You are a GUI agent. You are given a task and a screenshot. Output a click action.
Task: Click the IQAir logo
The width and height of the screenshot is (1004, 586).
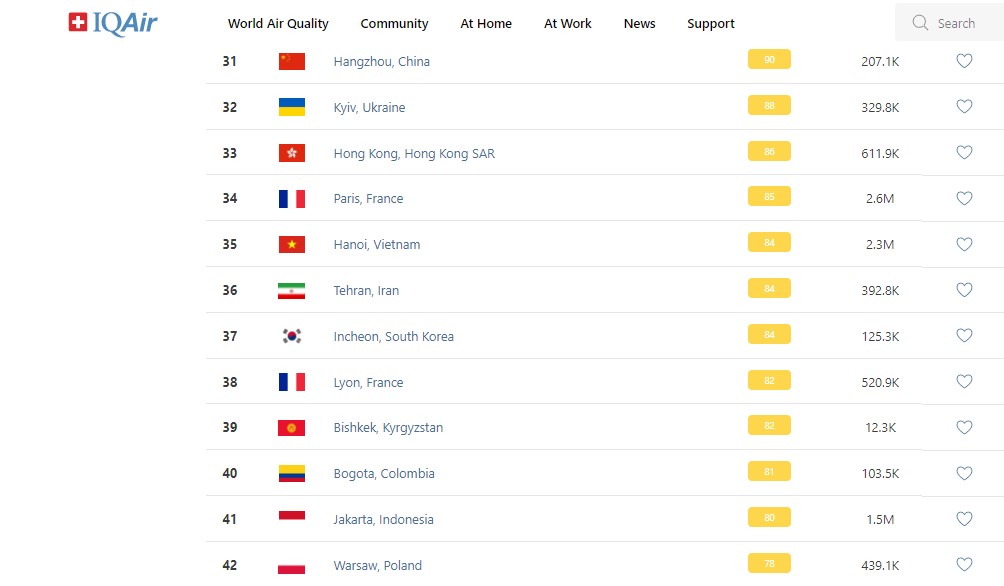113,23
